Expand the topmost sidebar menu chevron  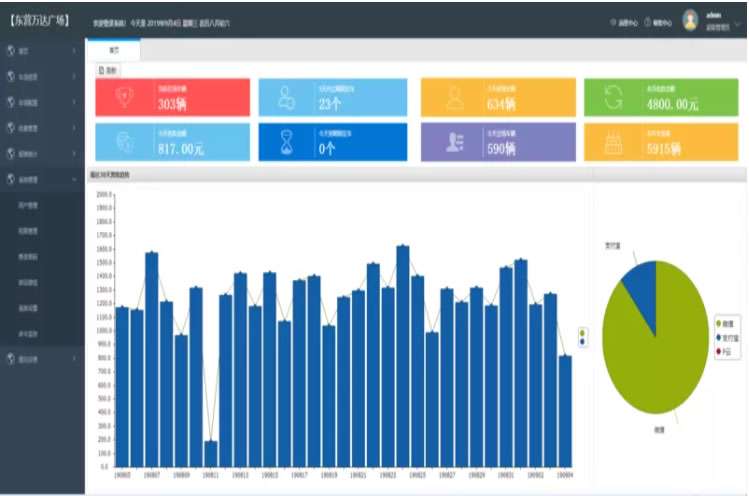[x=74, y=51]
